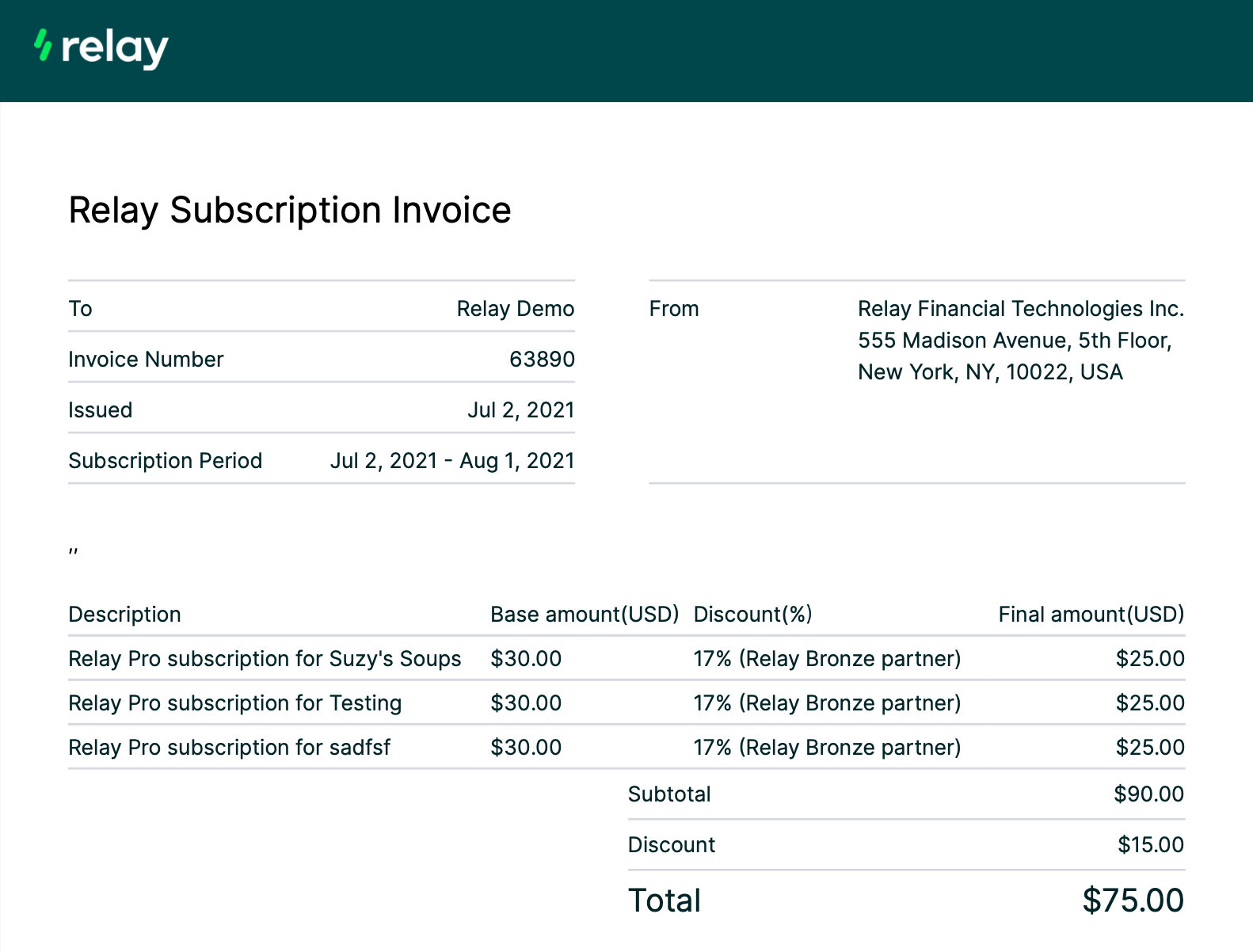
Task: Select the subtotal value $90.00
Action: [1148, 794]
